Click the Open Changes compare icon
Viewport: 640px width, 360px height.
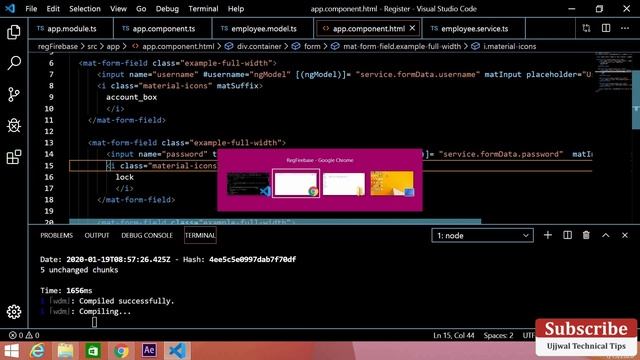point(587,28)
